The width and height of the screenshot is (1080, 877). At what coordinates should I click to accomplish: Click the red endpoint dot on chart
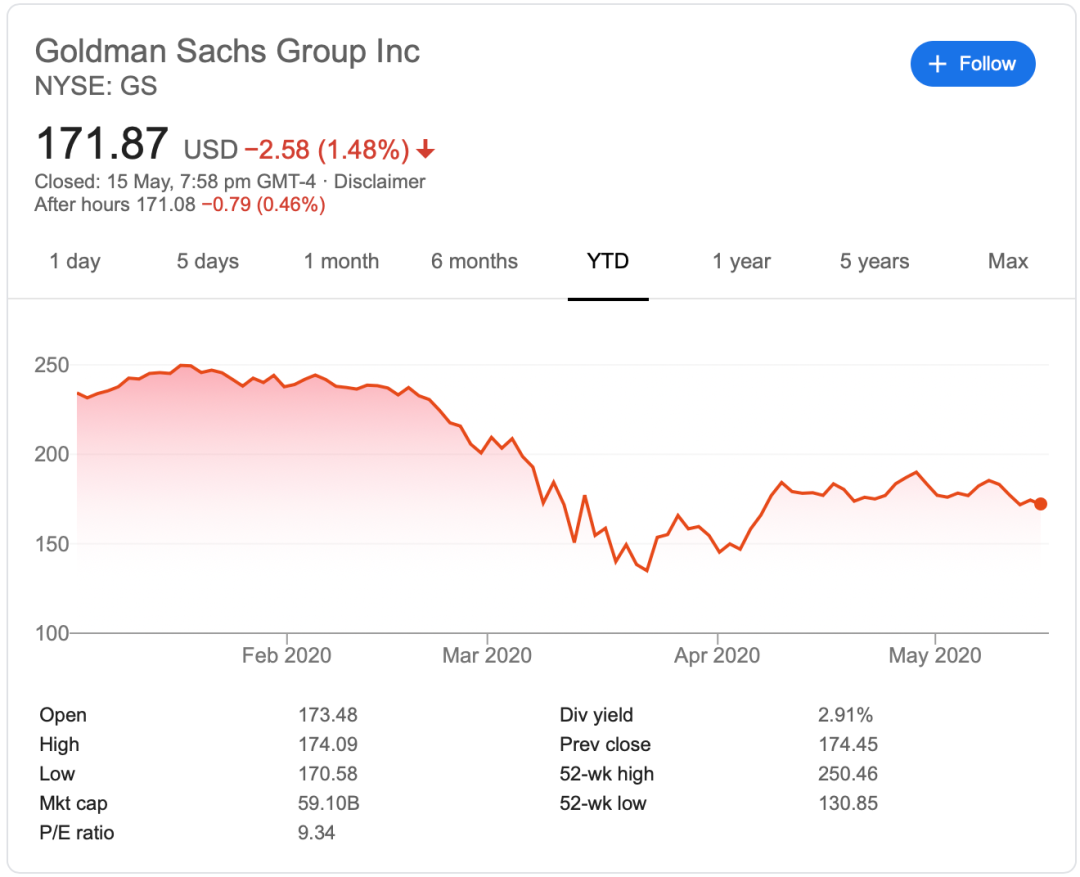1041,504
